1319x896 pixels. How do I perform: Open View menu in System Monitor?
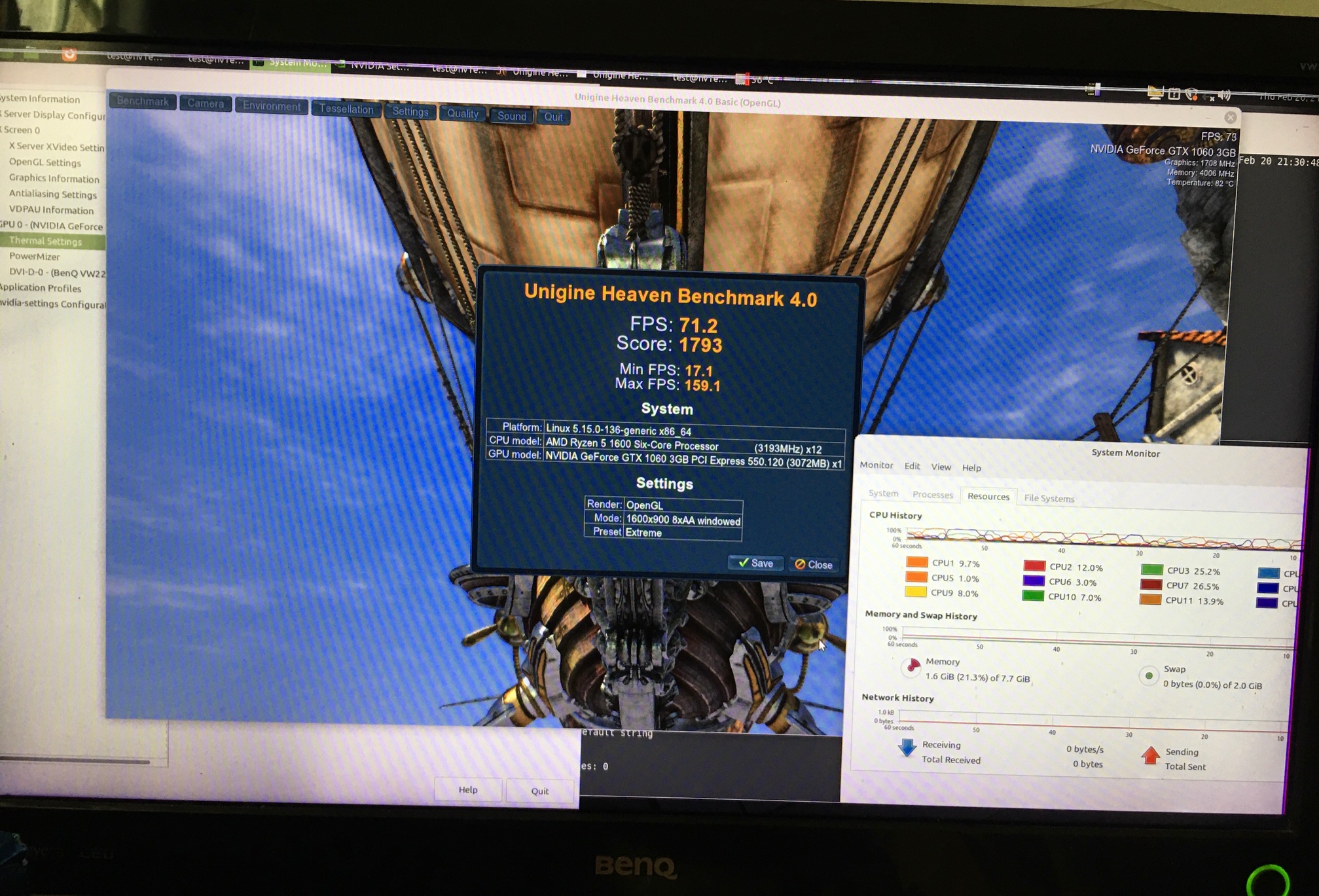coord(941,467)
